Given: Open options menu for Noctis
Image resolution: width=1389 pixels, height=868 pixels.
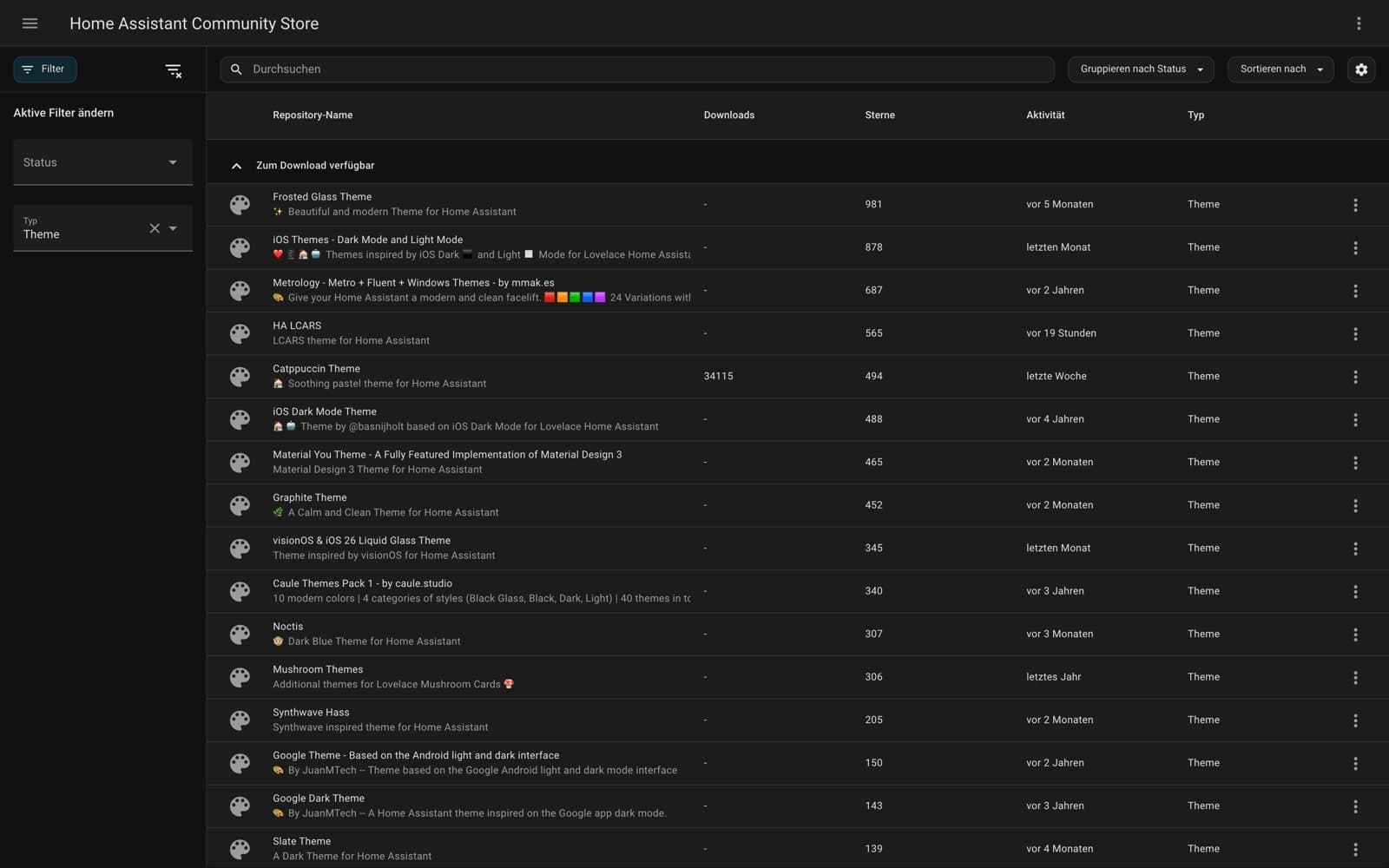Looking at the screenshot, I should tap(1355, 635).
